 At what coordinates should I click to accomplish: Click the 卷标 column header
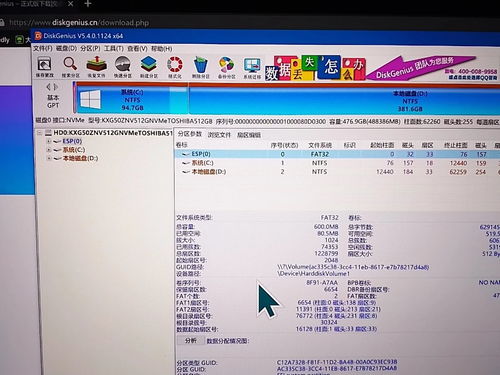tap(182, 145)
